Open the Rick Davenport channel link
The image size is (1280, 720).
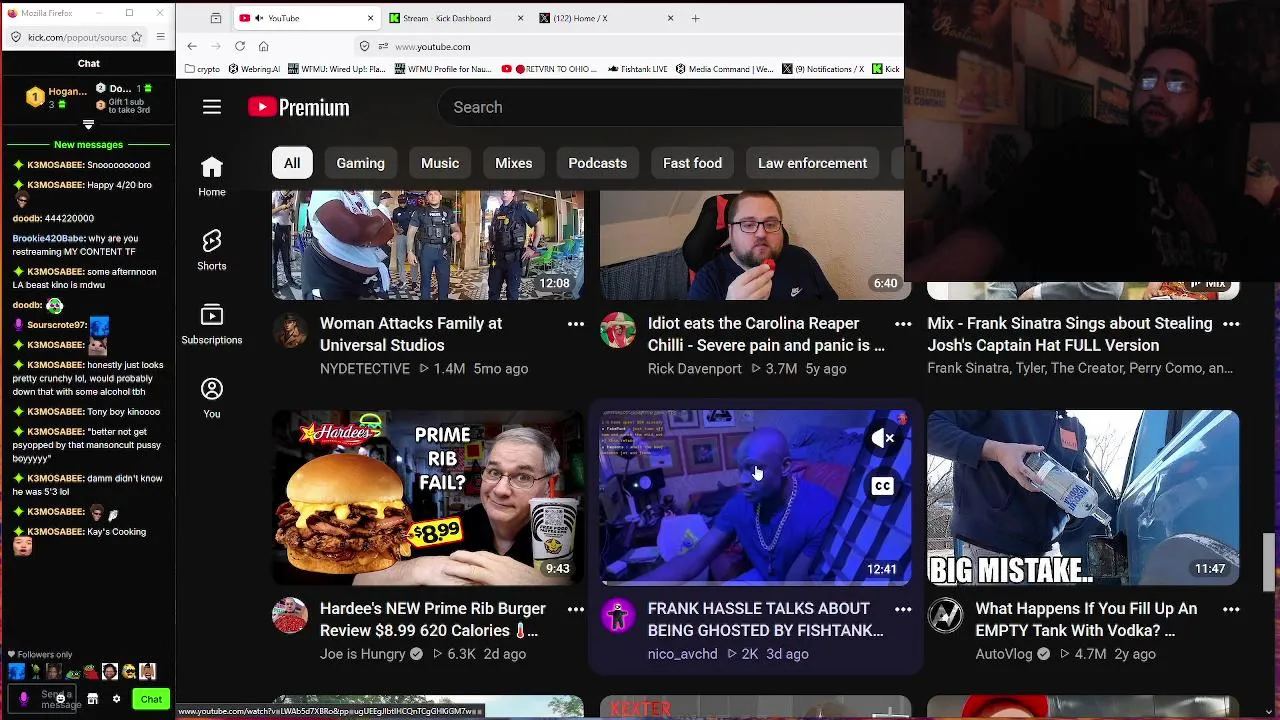[x=695, y=369]
